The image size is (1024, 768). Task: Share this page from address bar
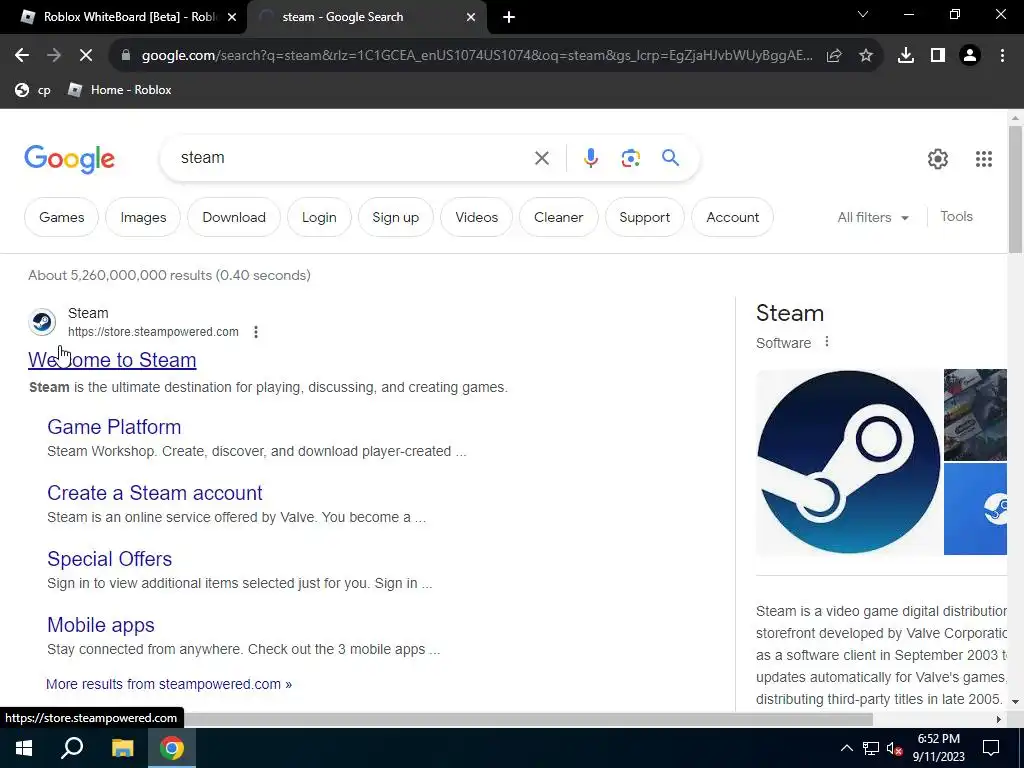click(x=834, y=56)
